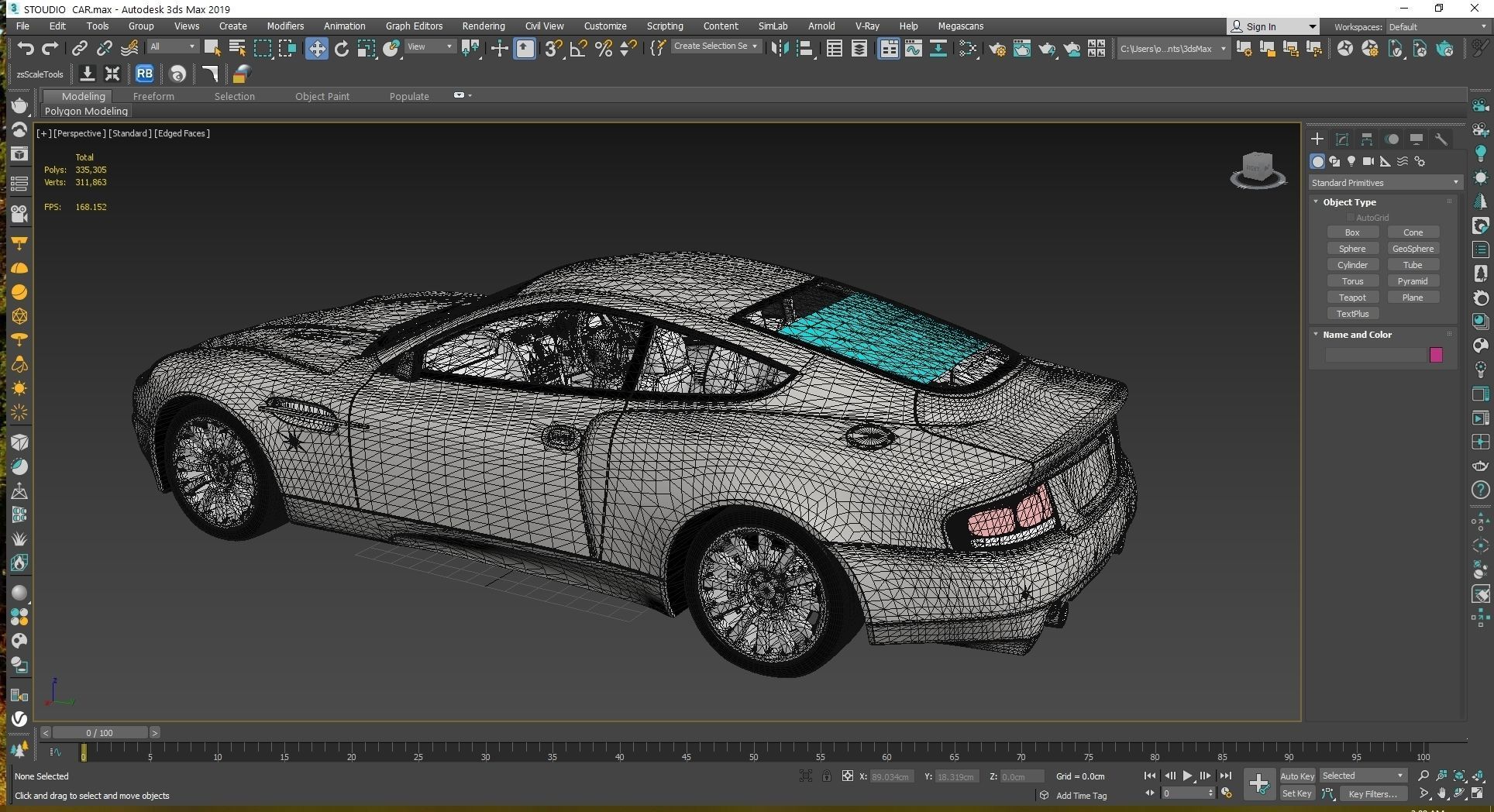Screen dimensions: 1494x812
Task: Switch to the Object Paint ribbon tab
Action: (x=322, y=96)
